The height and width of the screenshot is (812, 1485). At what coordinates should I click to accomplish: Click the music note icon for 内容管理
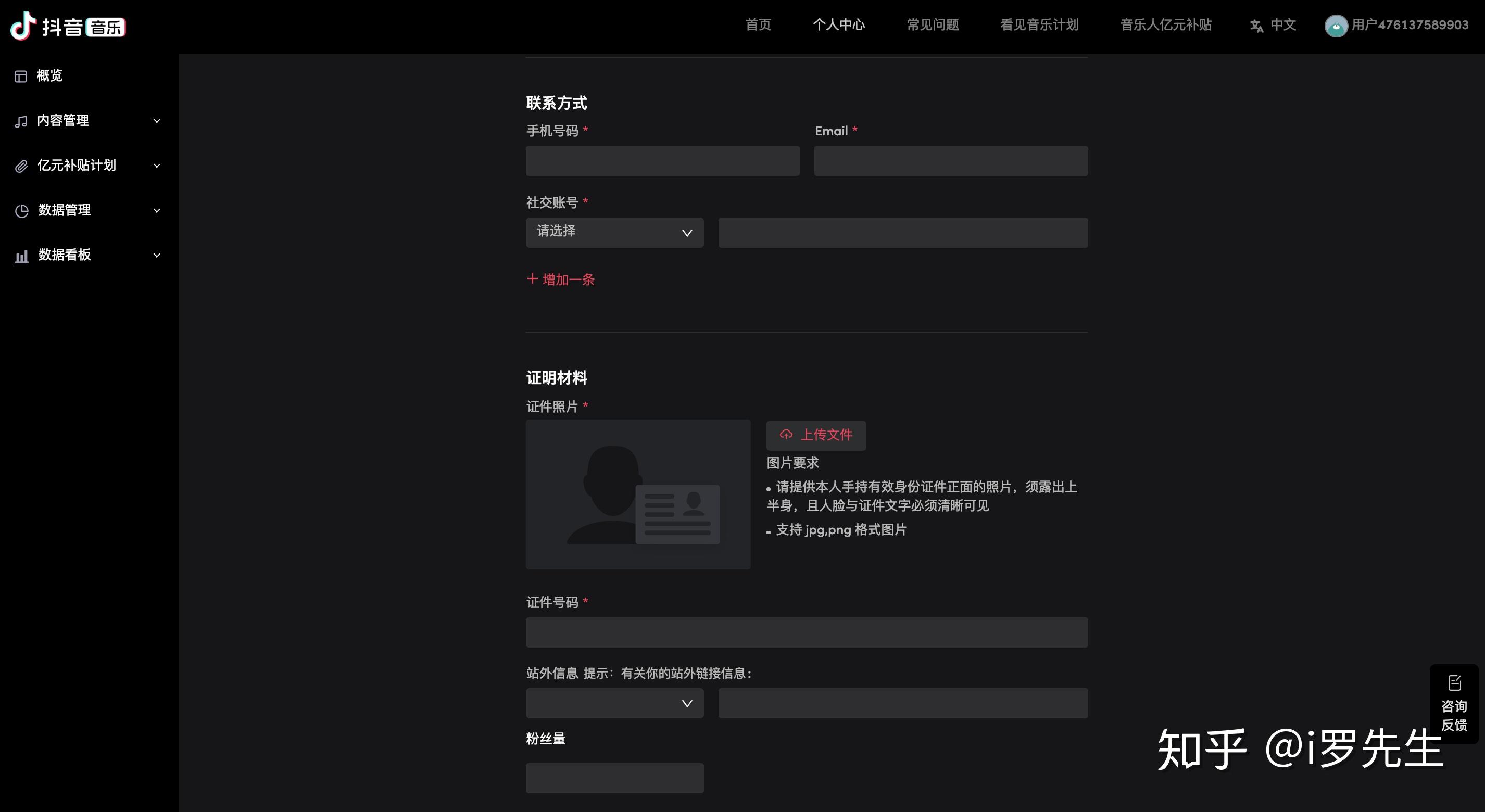pyautogui.click(x=21, y=121)
